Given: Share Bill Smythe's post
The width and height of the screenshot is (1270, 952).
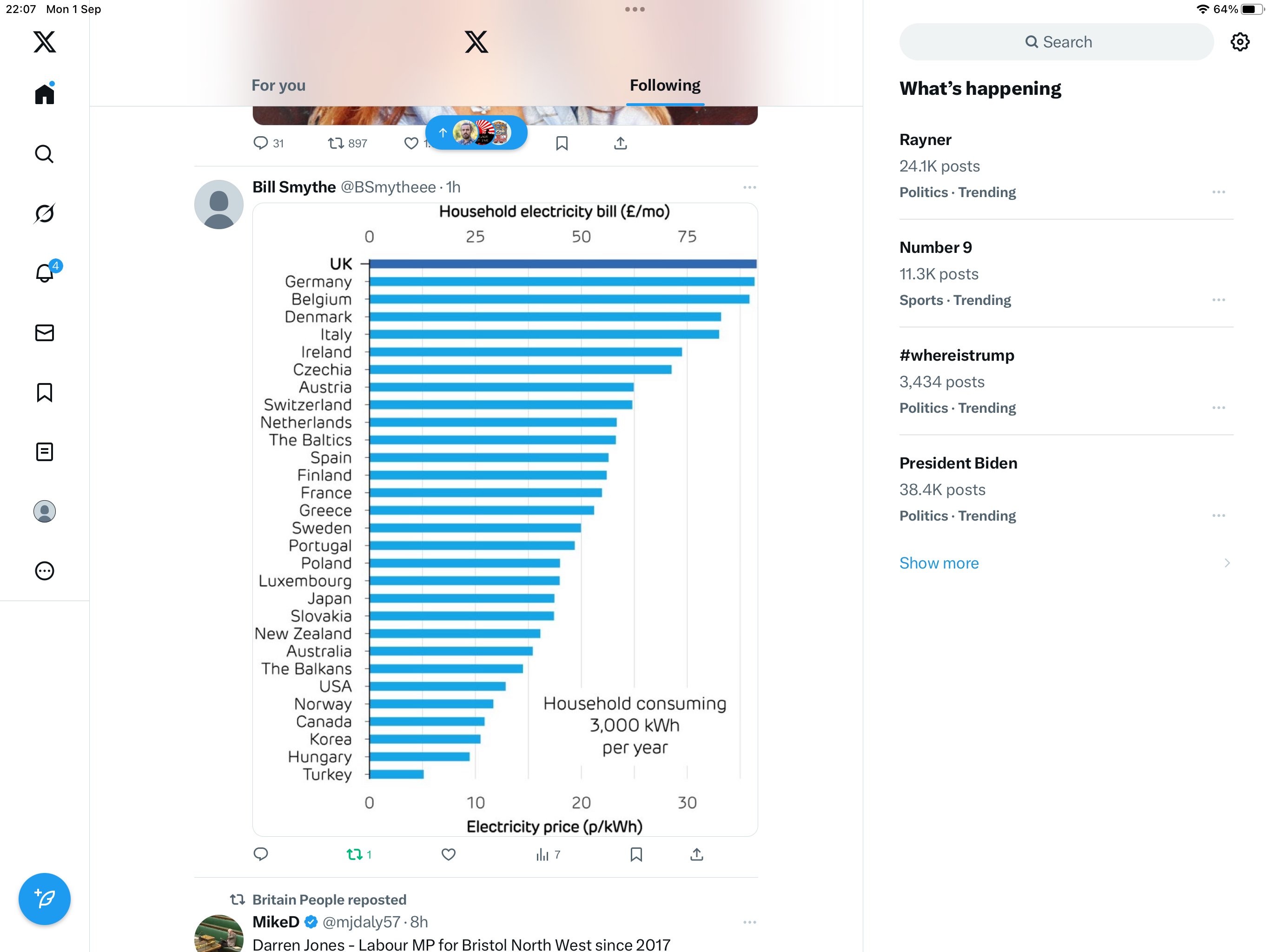Looking at the screenshot, I should tap(696, 854).
